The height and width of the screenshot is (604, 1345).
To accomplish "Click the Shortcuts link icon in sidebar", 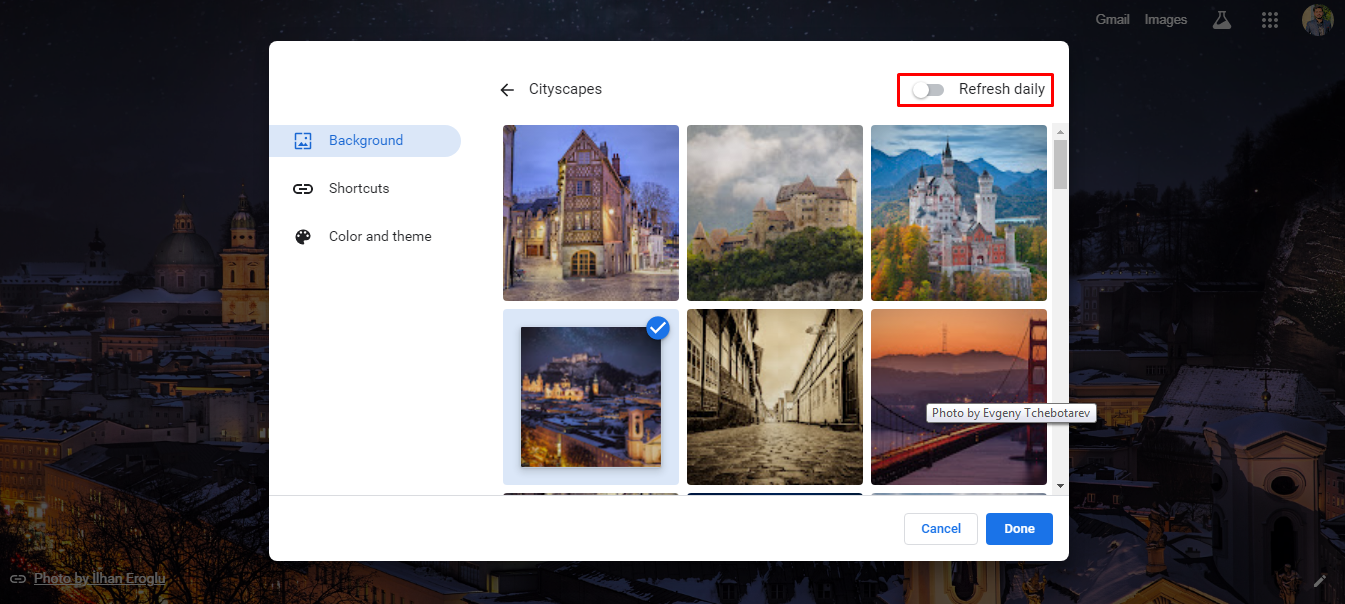I will coord(303,189).
